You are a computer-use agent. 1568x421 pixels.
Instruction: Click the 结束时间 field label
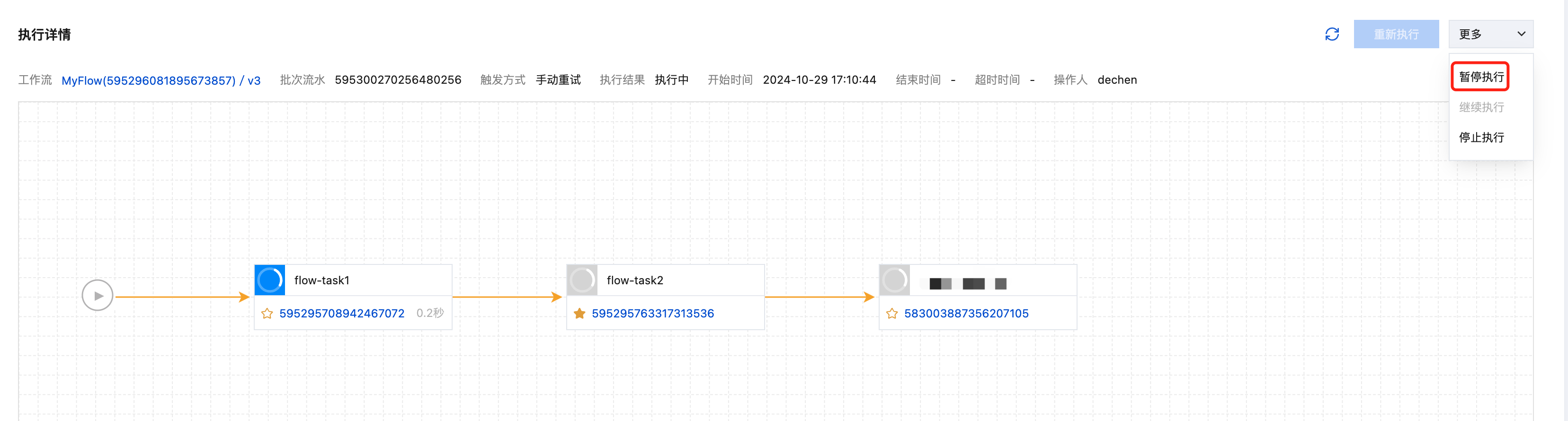point(918,80)
